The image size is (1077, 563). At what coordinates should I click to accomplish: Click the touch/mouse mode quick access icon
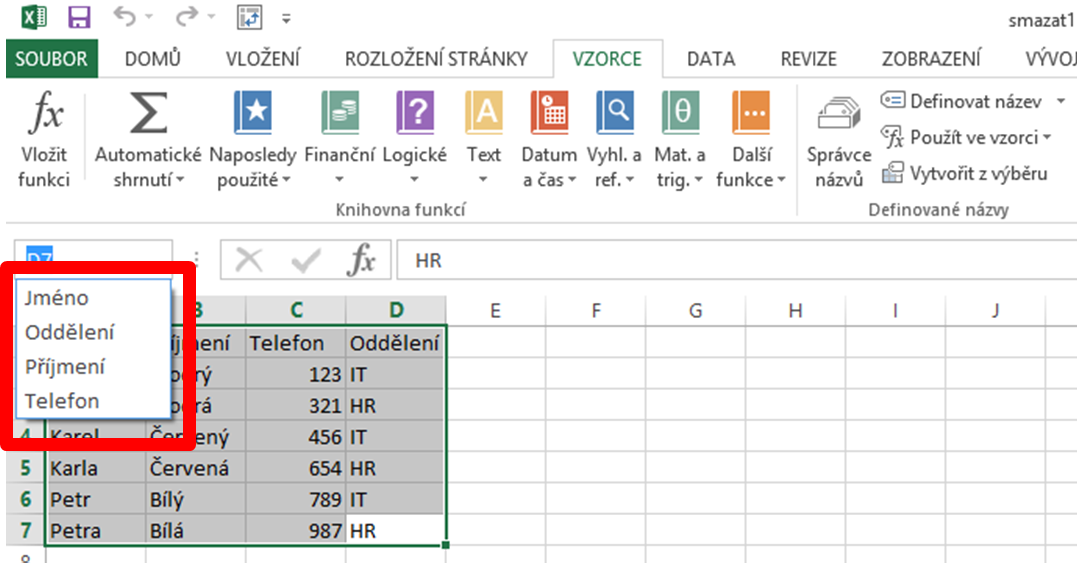click(x=249, y=17)
